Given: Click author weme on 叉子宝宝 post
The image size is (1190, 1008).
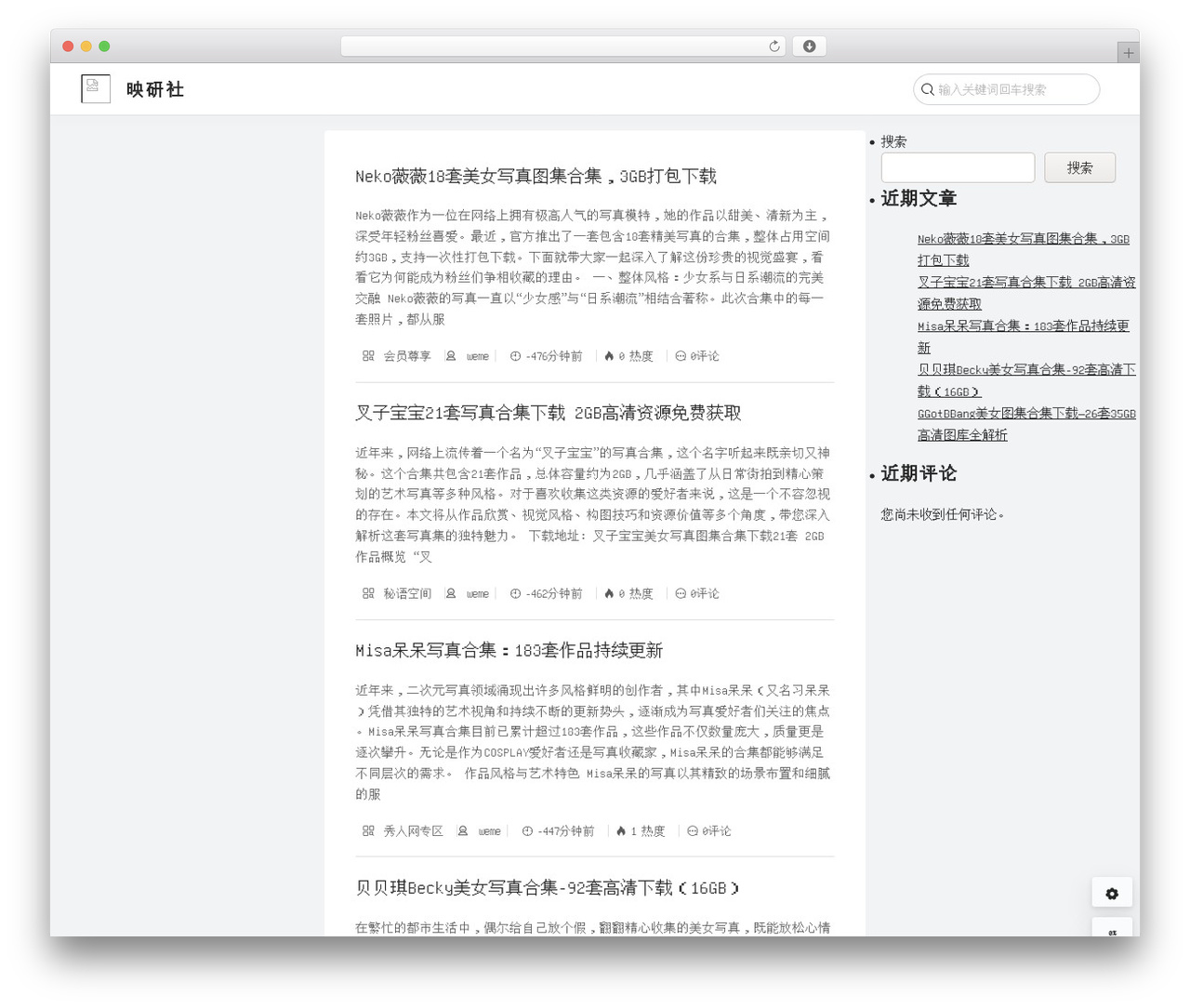Looking at the screenshot, I should [x=478, y=593].
